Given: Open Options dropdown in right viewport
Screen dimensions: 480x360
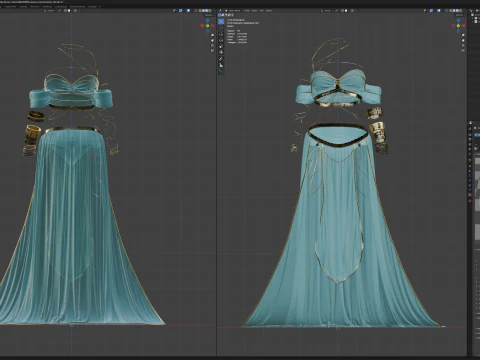Looking at the screenshot, I should point(459,15).
